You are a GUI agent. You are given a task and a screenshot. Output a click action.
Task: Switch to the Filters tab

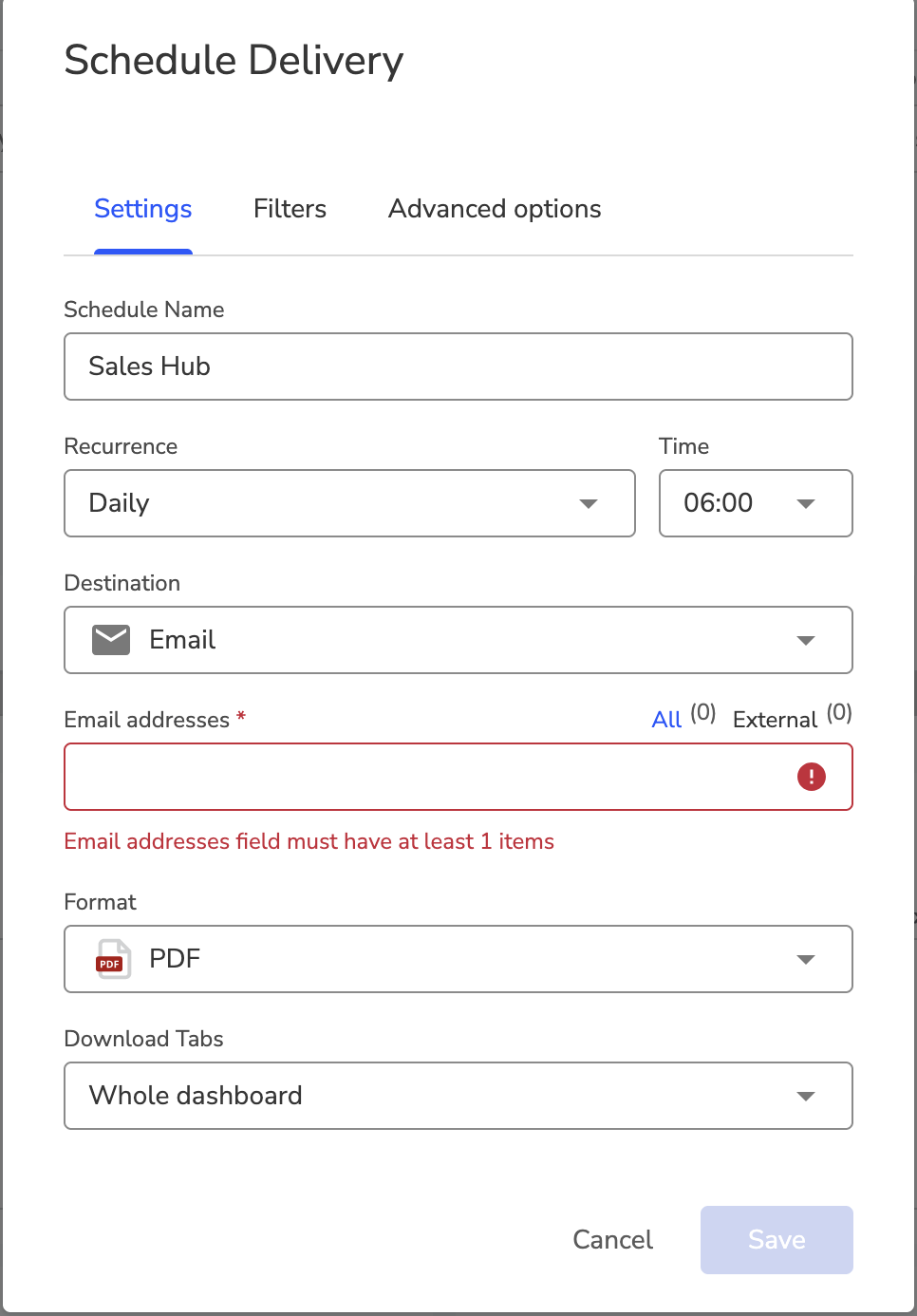click(290, 209)
